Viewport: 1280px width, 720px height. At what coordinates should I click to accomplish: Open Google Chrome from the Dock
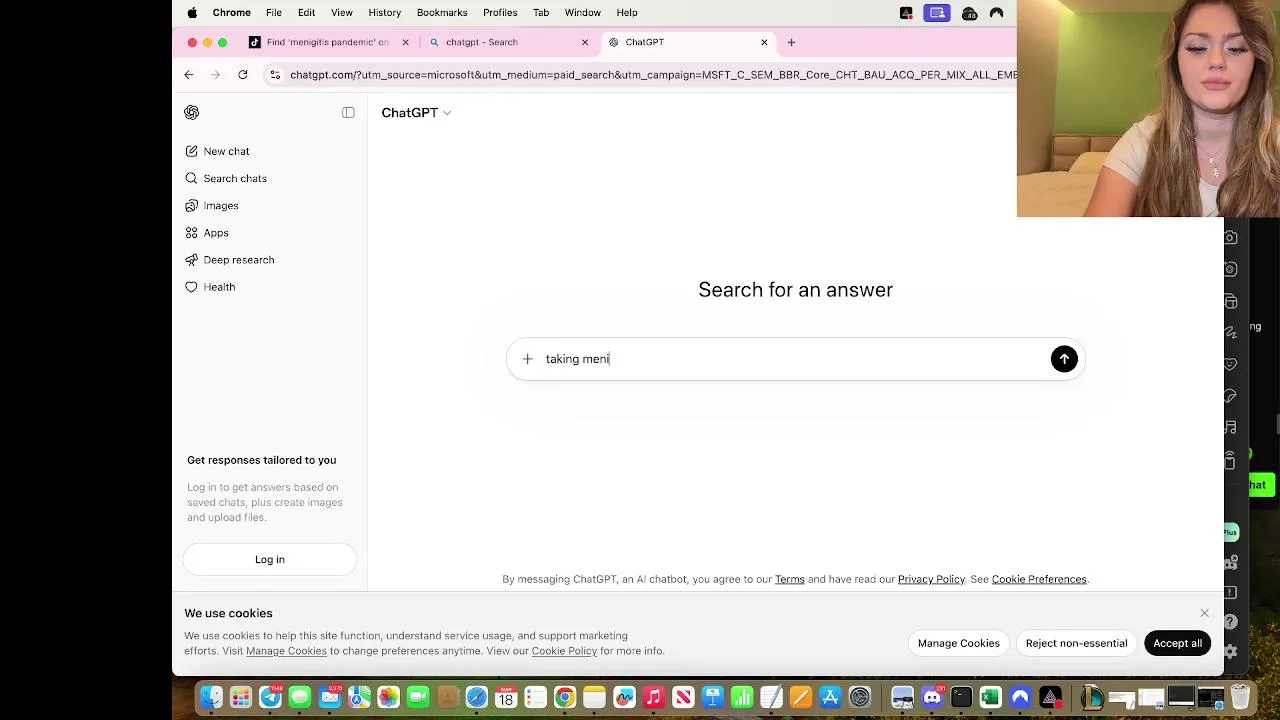(565, 697)
